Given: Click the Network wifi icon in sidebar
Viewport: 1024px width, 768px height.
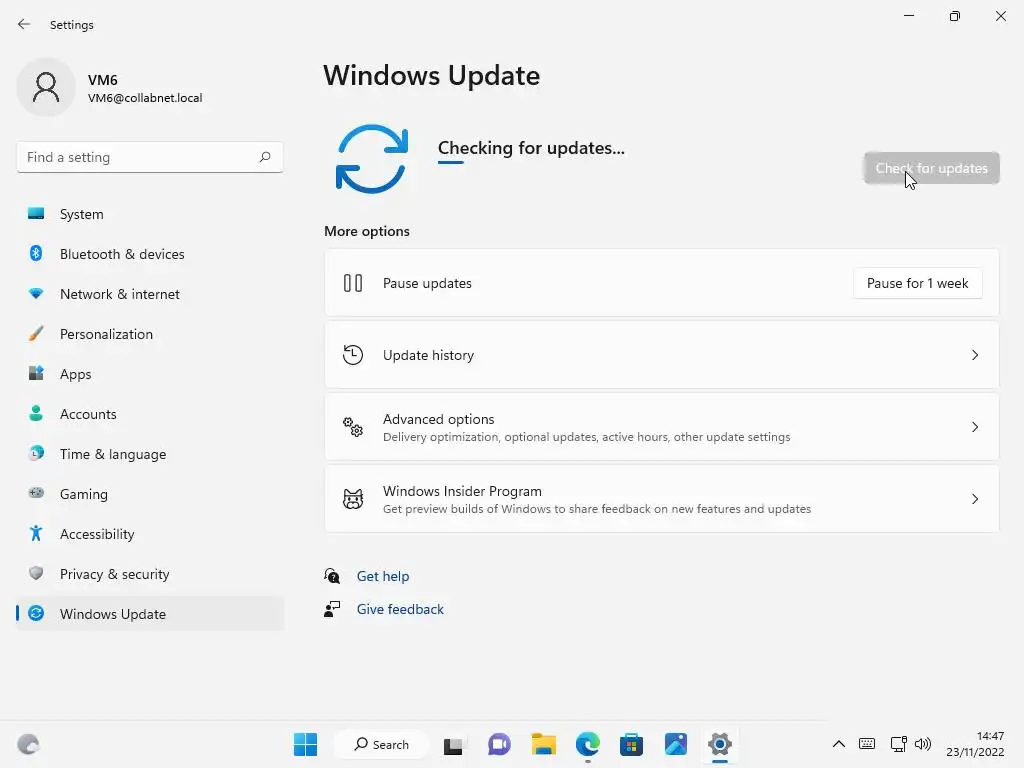Looking at the screenshot, I should (x=36, y=294).
